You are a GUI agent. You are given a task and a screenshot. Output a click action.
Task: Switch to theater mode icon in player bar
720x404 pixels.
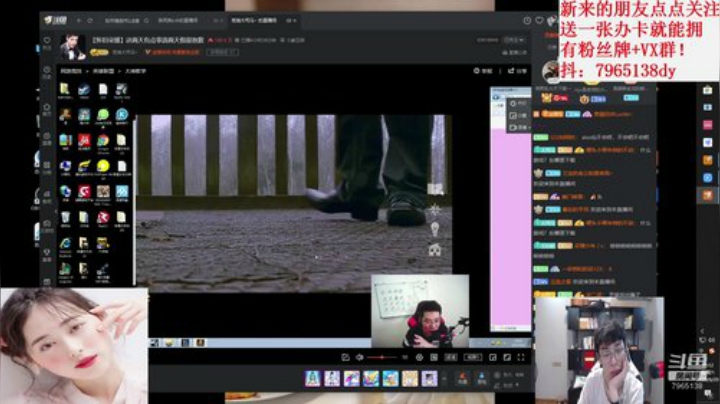pyautogui.click(x=507, y=357)
